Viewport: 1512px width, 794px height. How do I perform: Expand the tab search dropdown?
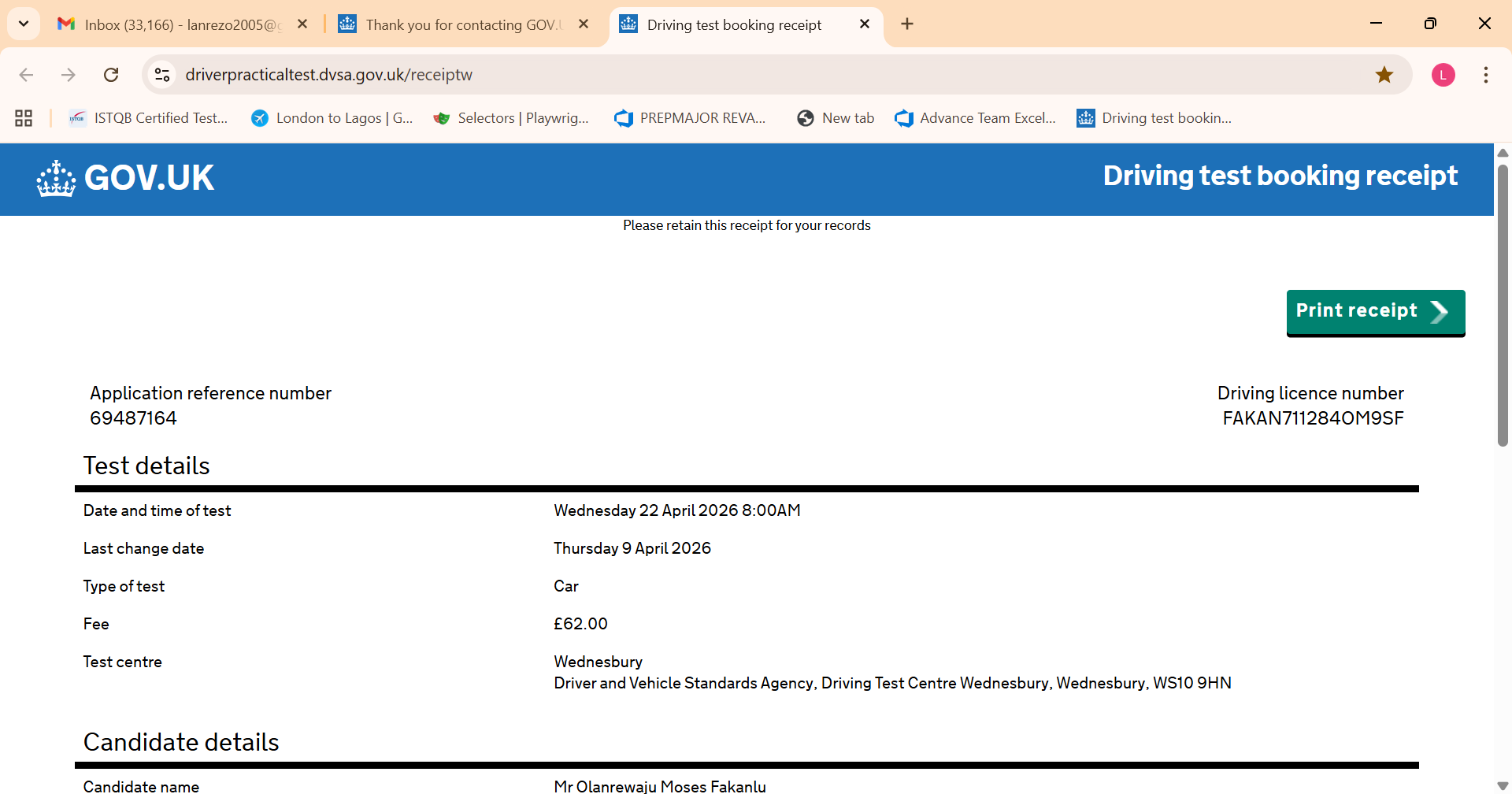(24, 24)
